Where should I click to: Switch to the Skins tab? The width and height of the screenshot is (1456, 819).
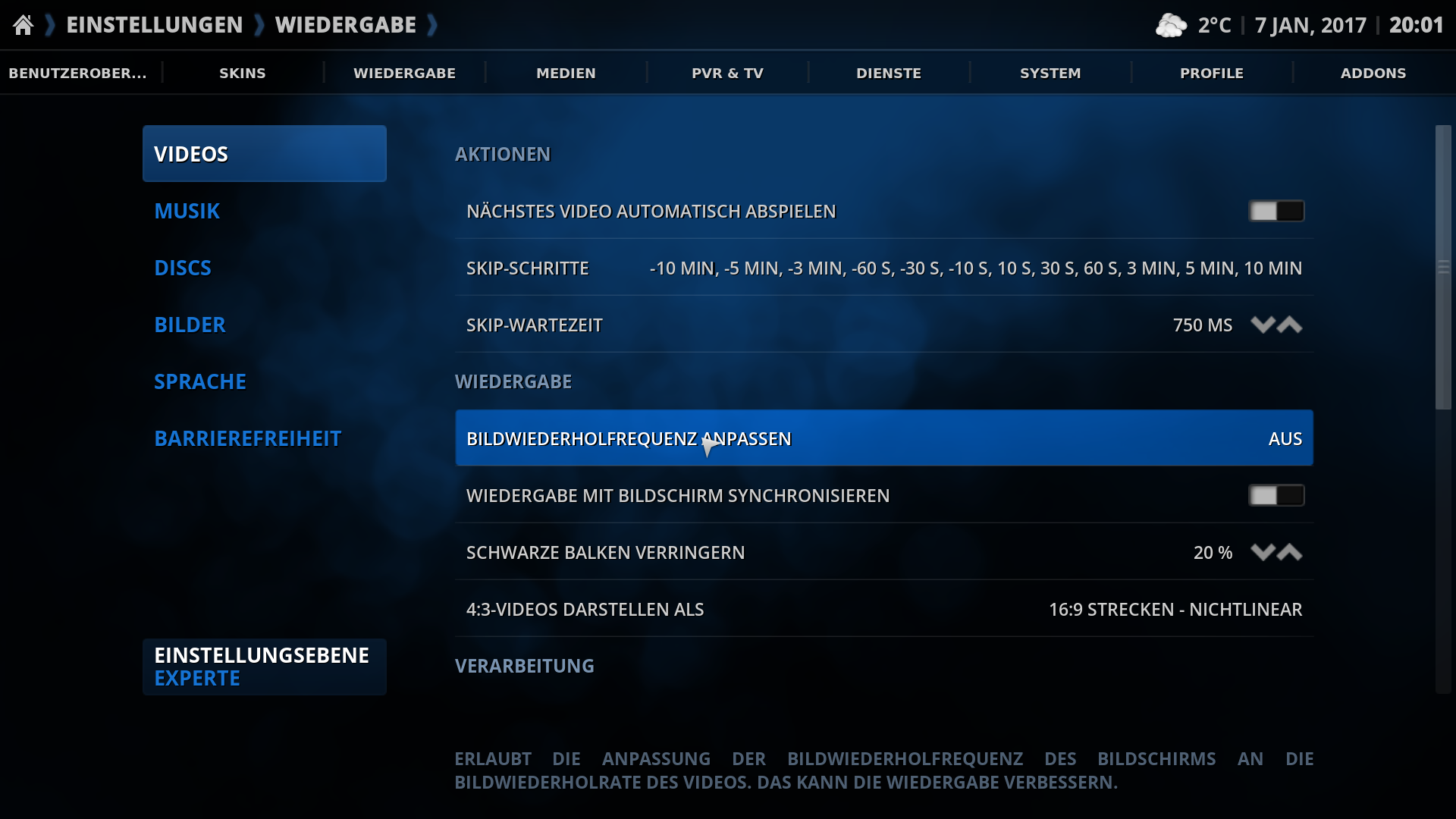pos(243,73)
